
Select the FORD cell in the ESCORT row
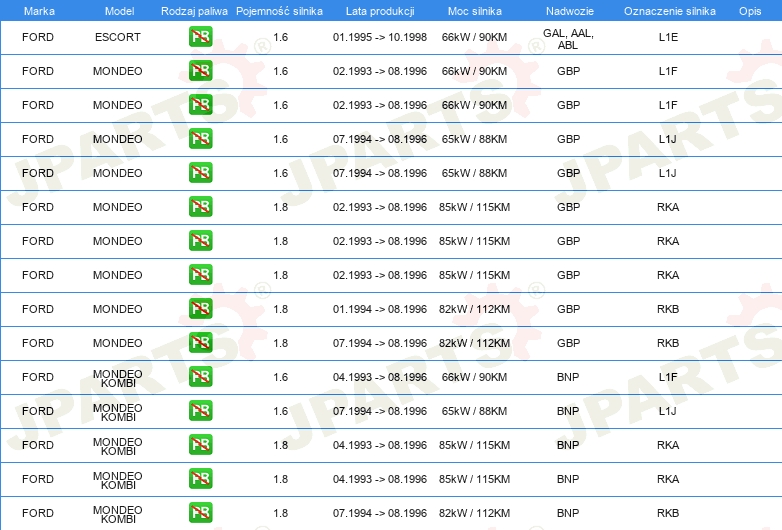pos(38,37)
